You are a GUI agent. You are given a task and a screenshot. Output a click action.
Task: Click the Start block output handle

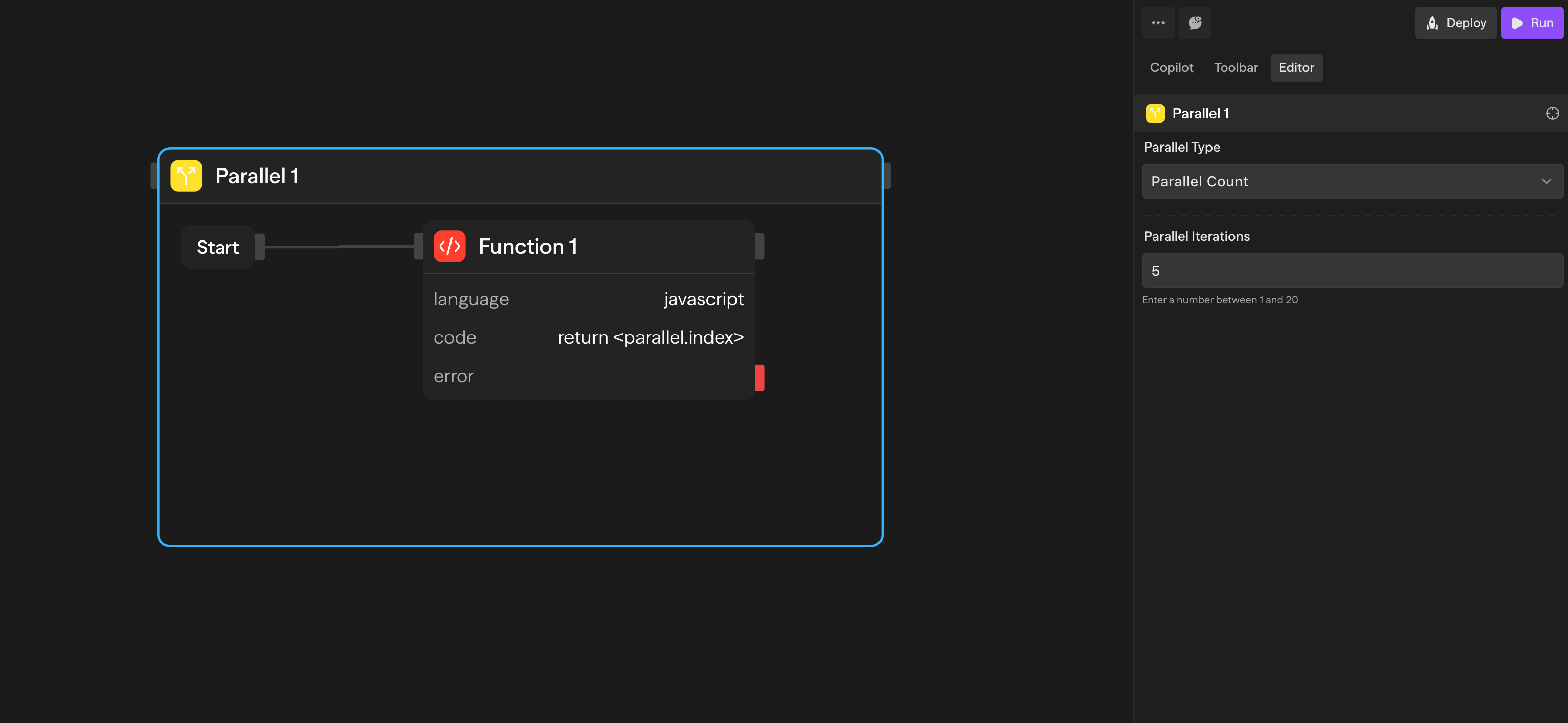(260, 247)
